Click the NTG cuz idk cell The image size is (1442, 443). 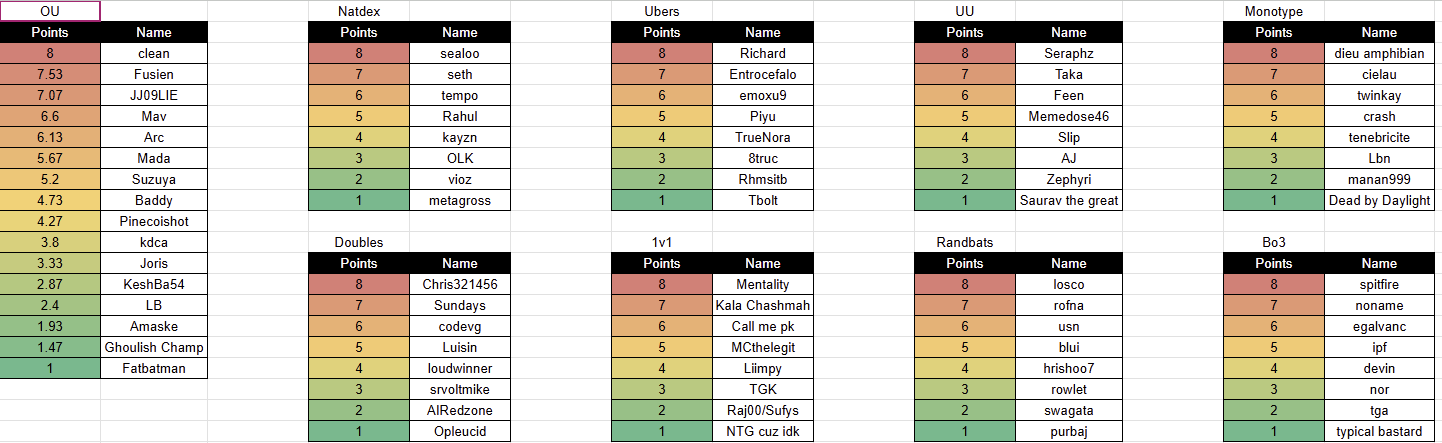point(763,431)
